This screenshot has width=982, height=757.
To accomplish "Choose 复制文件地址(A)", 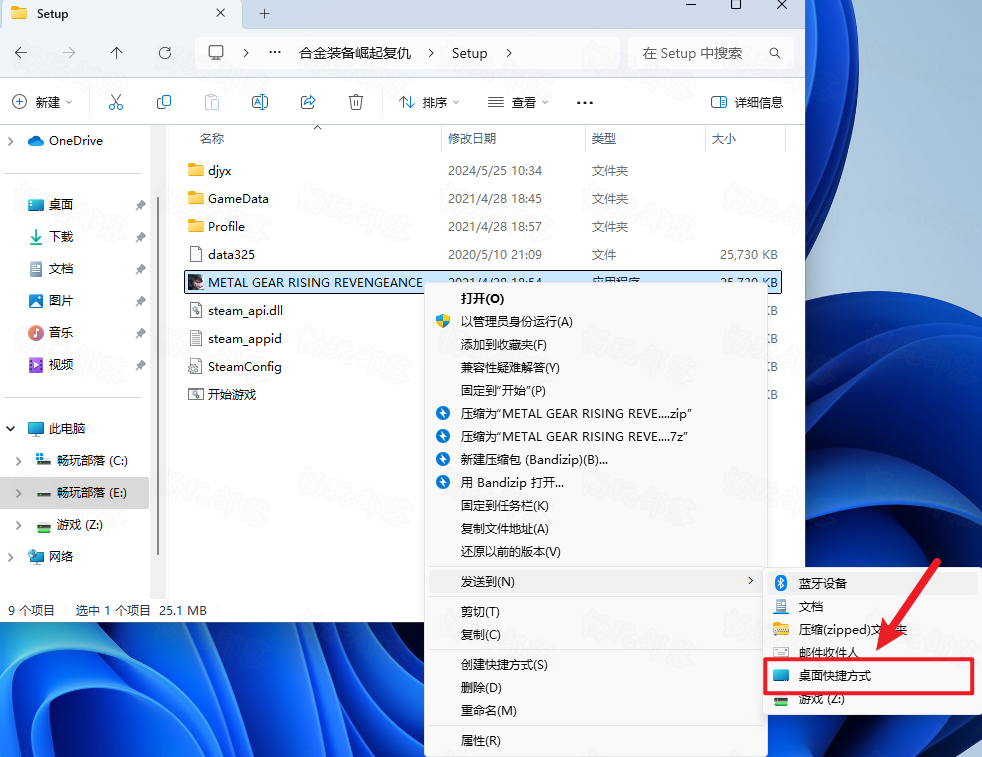I will (596, 529).
